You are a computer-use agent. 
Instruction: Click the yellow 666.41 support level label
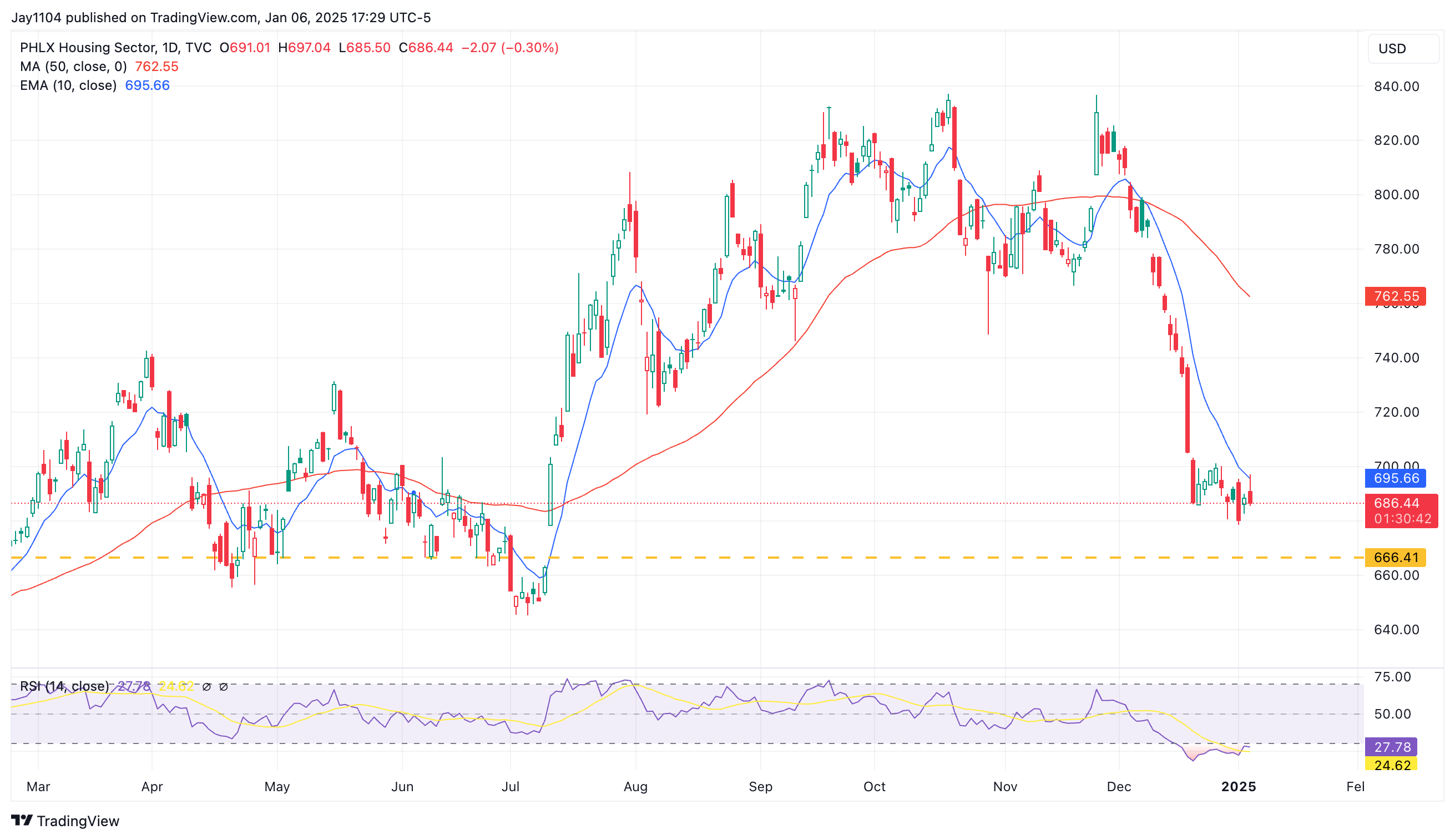pos(1395,557)
